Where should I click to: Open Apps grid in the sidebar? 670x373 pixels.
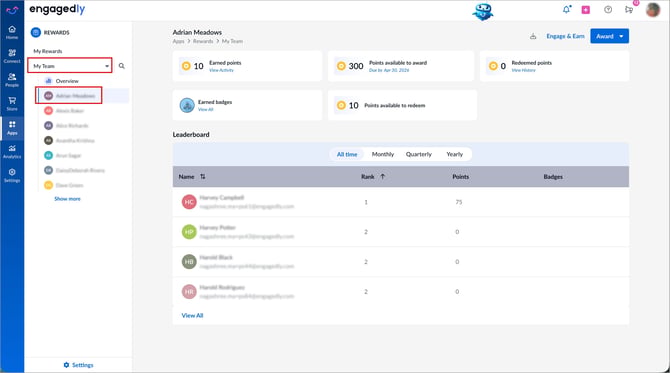pyautogui.click(x=12, y=128)
